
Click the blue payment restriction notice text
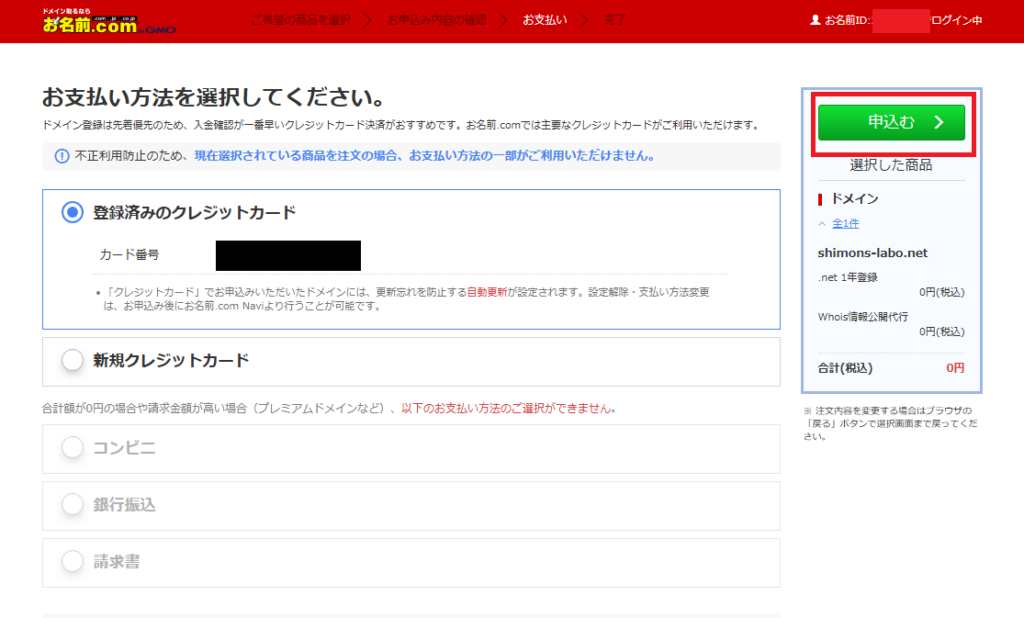tap(424, 156)
